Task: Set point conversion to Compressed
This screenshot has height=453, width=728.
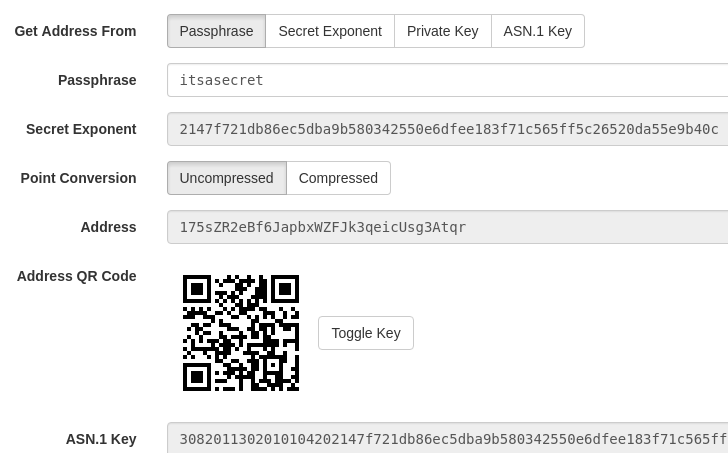Action: [x=338, y=178]
